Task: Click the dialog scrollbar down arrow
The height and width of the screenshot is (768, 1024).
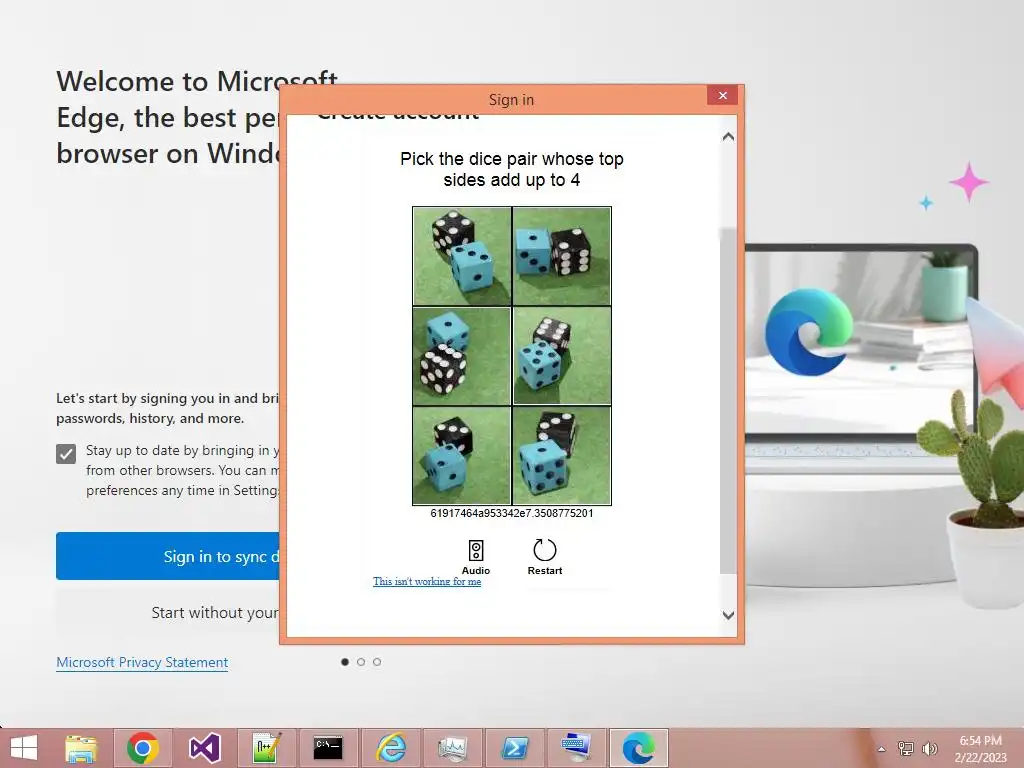Action: click(x=728, y=615)
